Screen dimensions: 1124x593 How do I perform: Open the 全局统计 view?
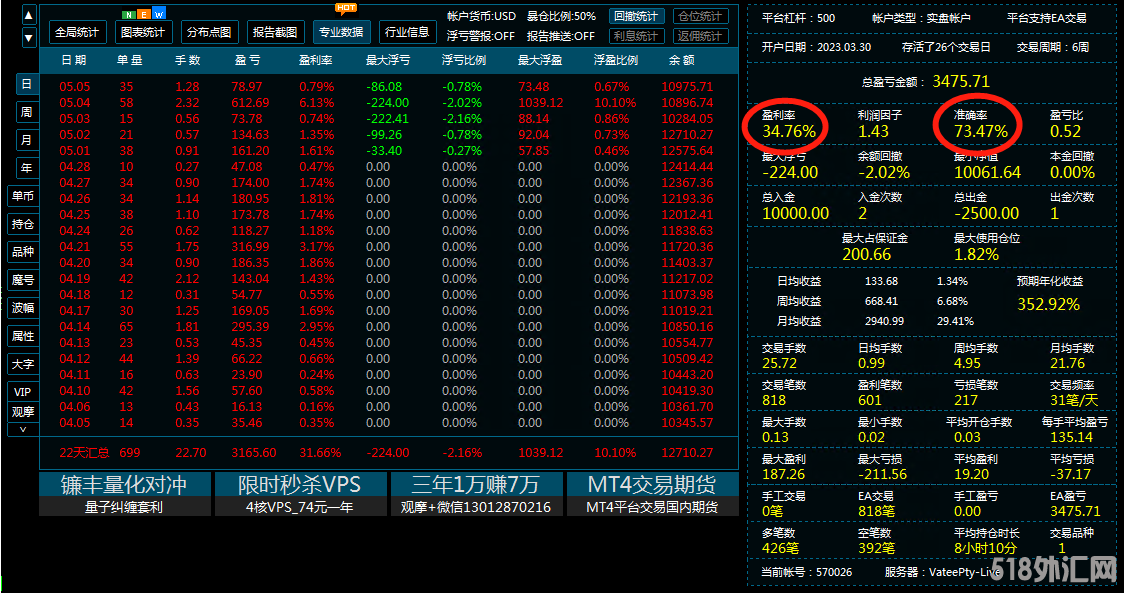77,32
